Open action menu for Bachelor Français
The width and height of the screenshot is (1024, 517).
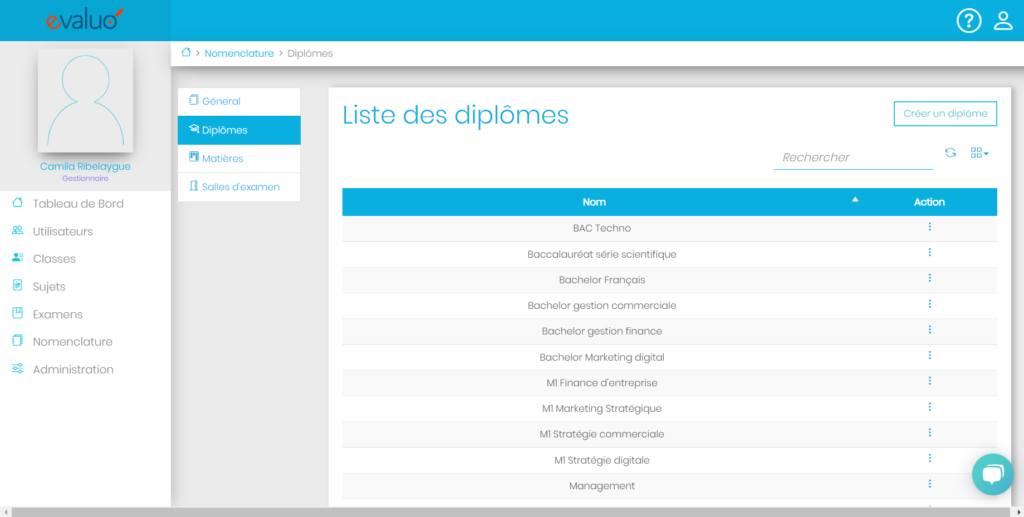point(929,279)
